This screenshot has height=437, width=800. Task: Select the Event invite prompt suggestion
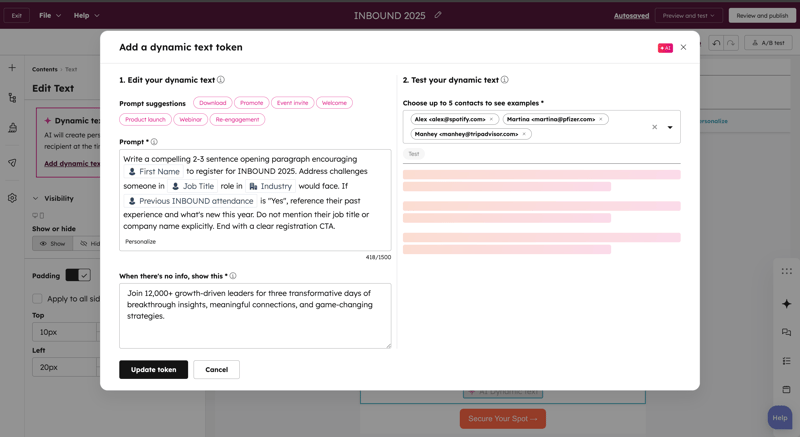tap(292, 103)
